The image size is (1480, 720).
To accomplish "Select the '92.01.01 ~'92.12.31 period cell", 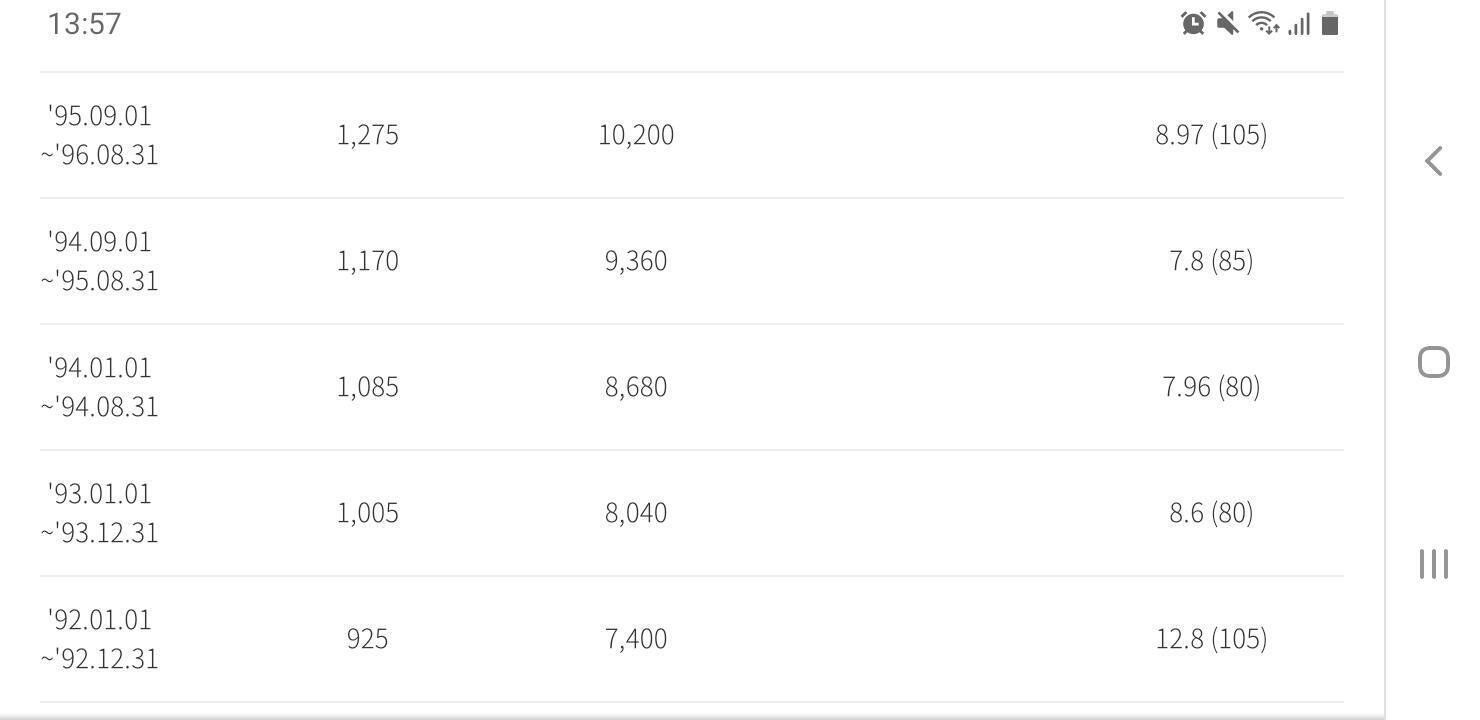I will coord(100,639).
